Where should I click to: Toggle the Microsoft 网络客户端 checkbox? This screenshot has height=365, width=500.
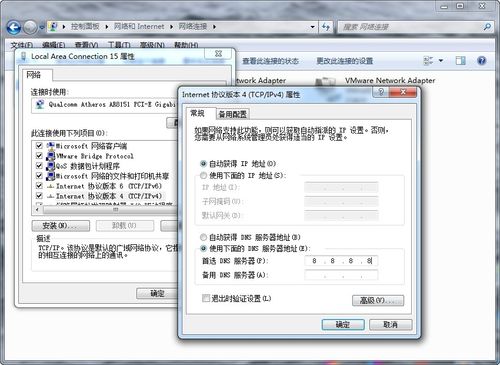39,146
